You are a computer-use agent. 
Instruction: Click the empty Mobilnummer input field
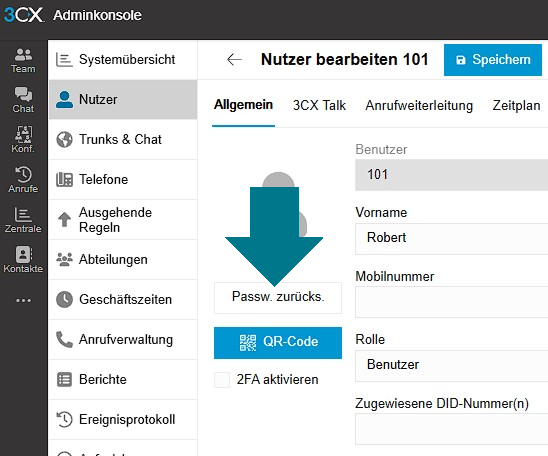point(452,302)
